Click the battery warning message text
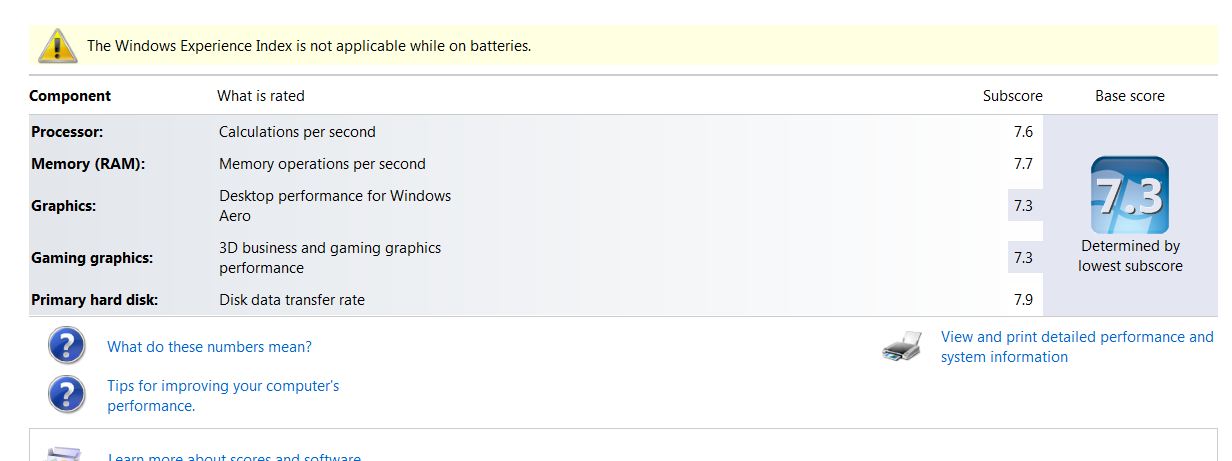The image size is (1232, 461). [x=309, y=46]
